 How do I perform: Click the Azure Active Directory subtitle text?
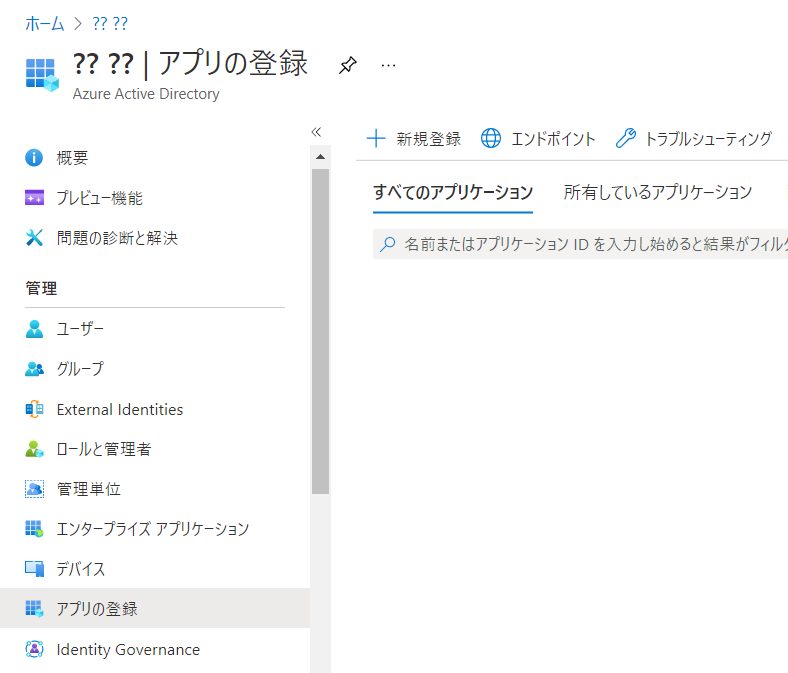146,94
